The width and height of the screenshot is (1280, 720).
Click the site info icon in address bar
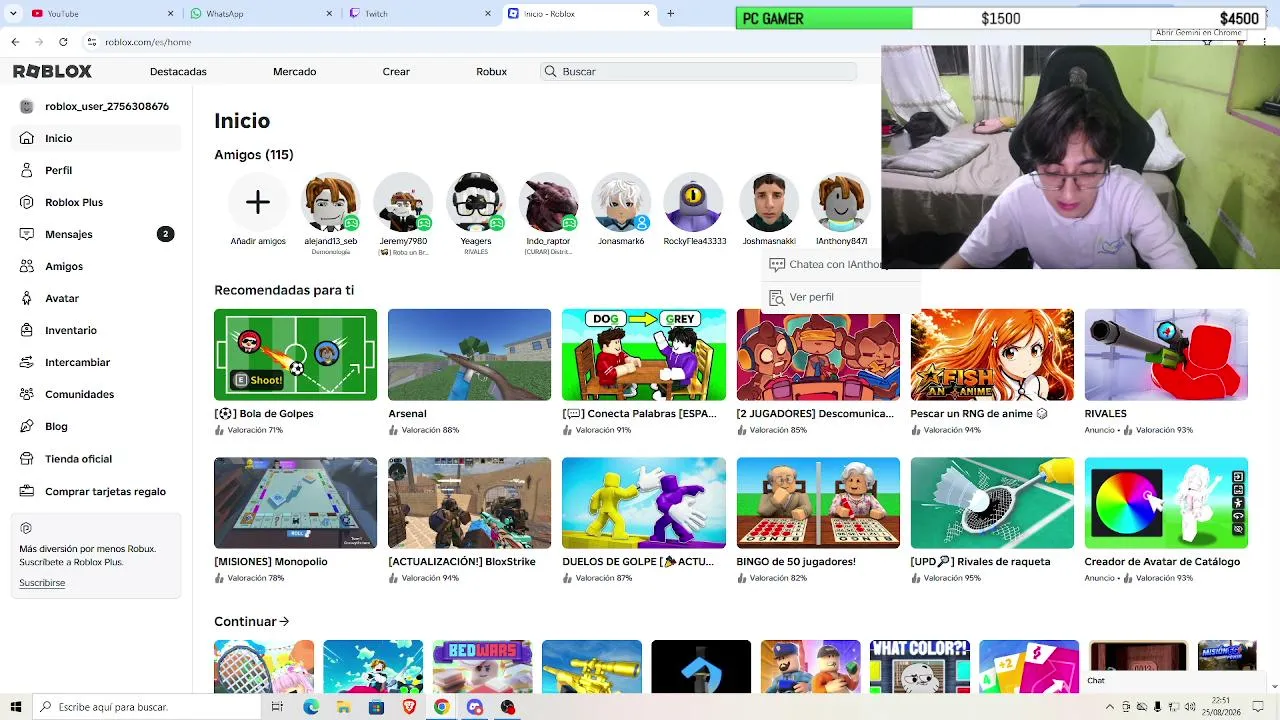[91, 42]
